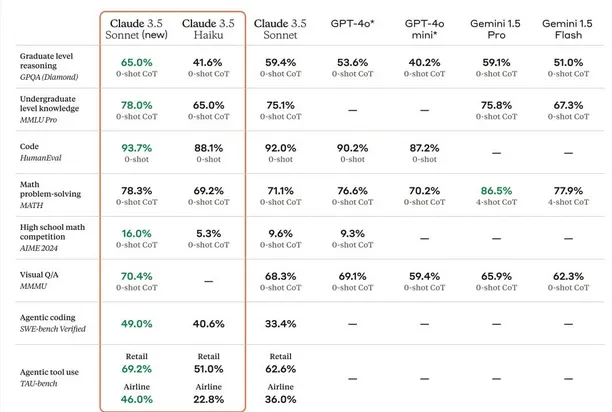
Task: Select the green 49.0% SWE-bench score
Action: tap(136, 323)
